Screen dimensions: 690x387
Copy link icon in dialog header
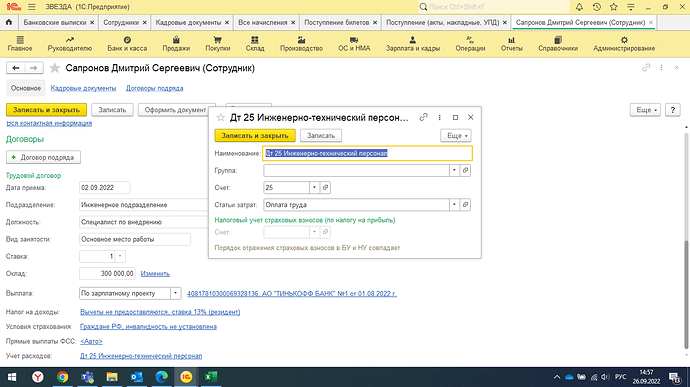coord(423,117)
